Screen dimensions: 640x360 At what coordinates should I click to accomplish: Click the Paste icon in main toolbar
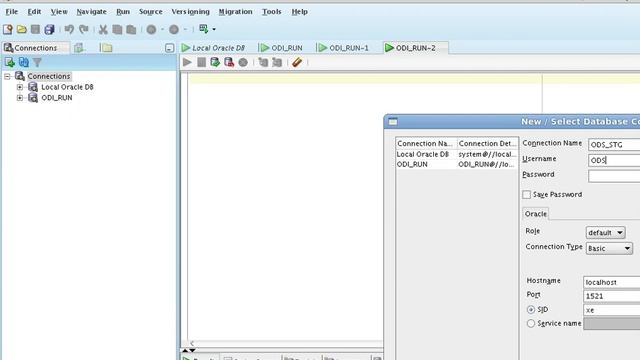click(131, 29)
